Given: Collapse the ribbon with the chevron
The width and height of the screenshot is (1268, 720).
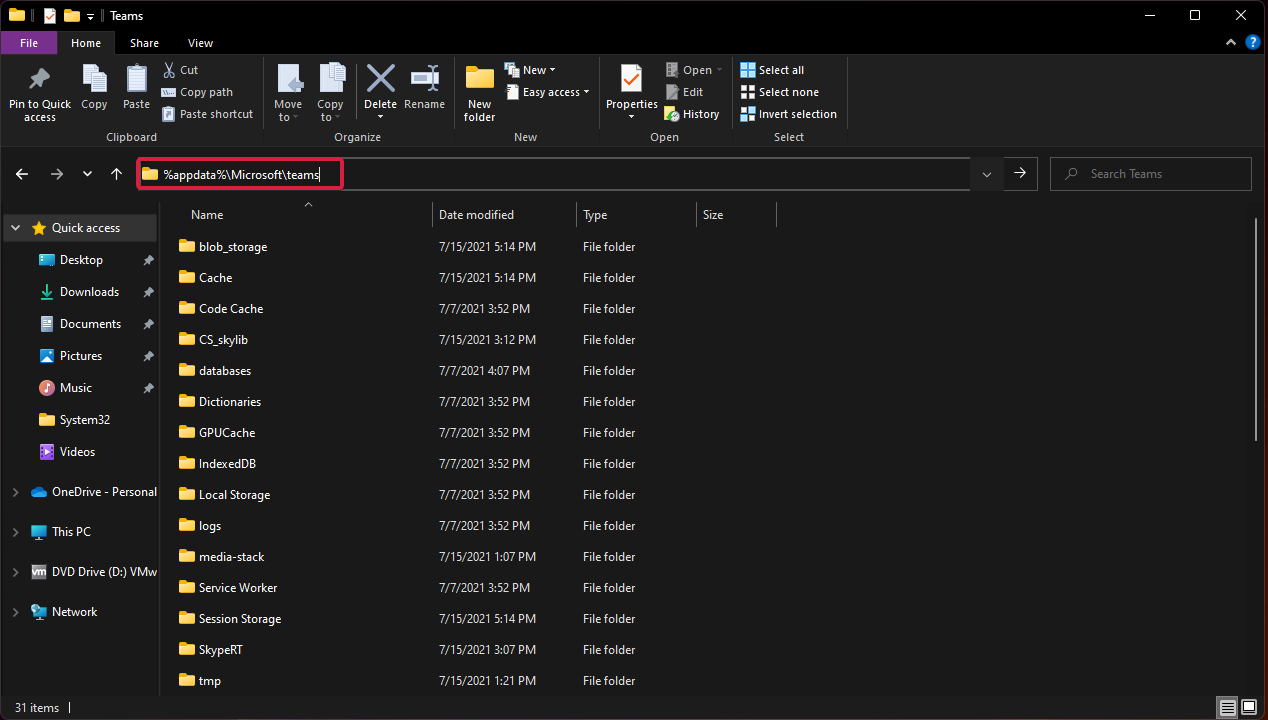Looking at the screenshot, I should 1231,43.
